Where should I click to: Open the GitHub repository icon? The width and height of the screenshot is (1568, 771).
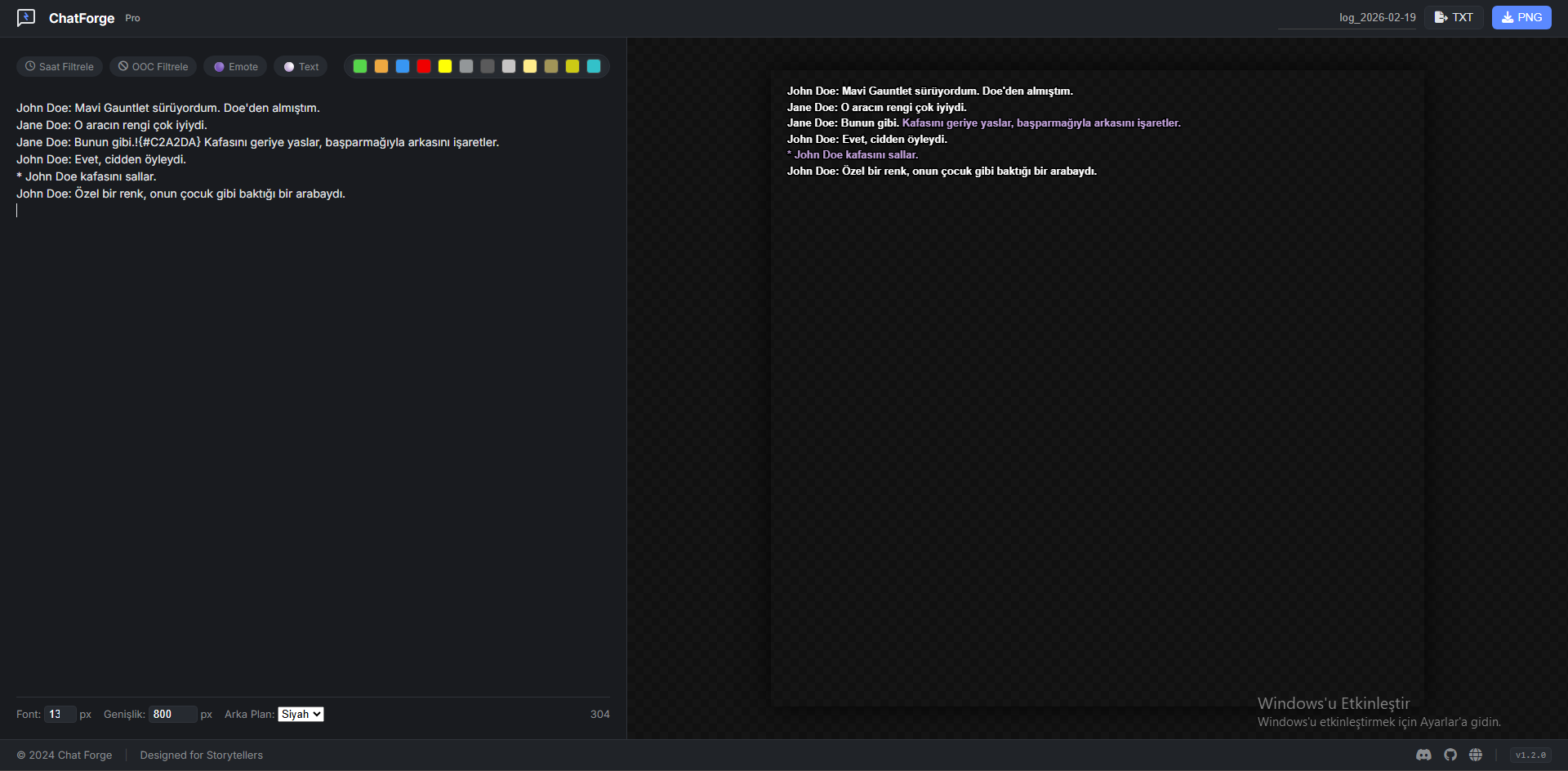[x=1450, y=755]
